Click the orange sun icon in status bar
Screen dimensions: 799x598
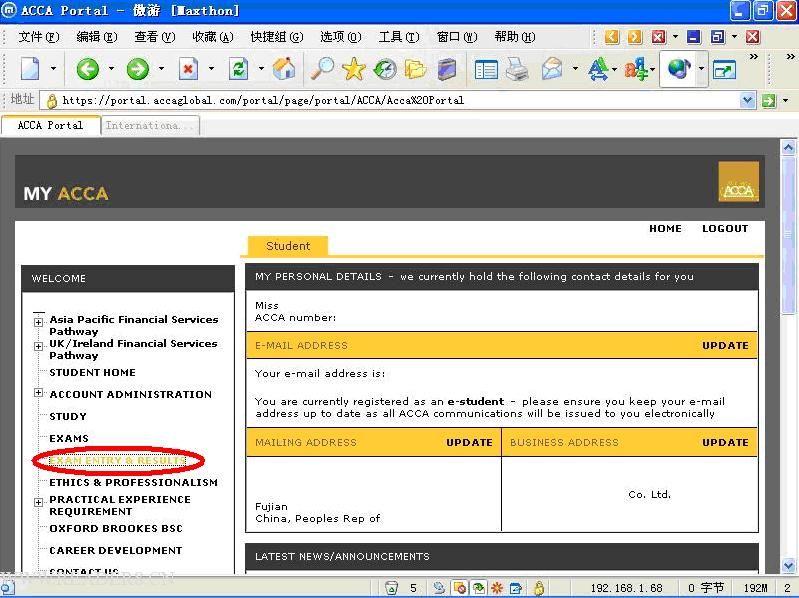coord(497,588)
